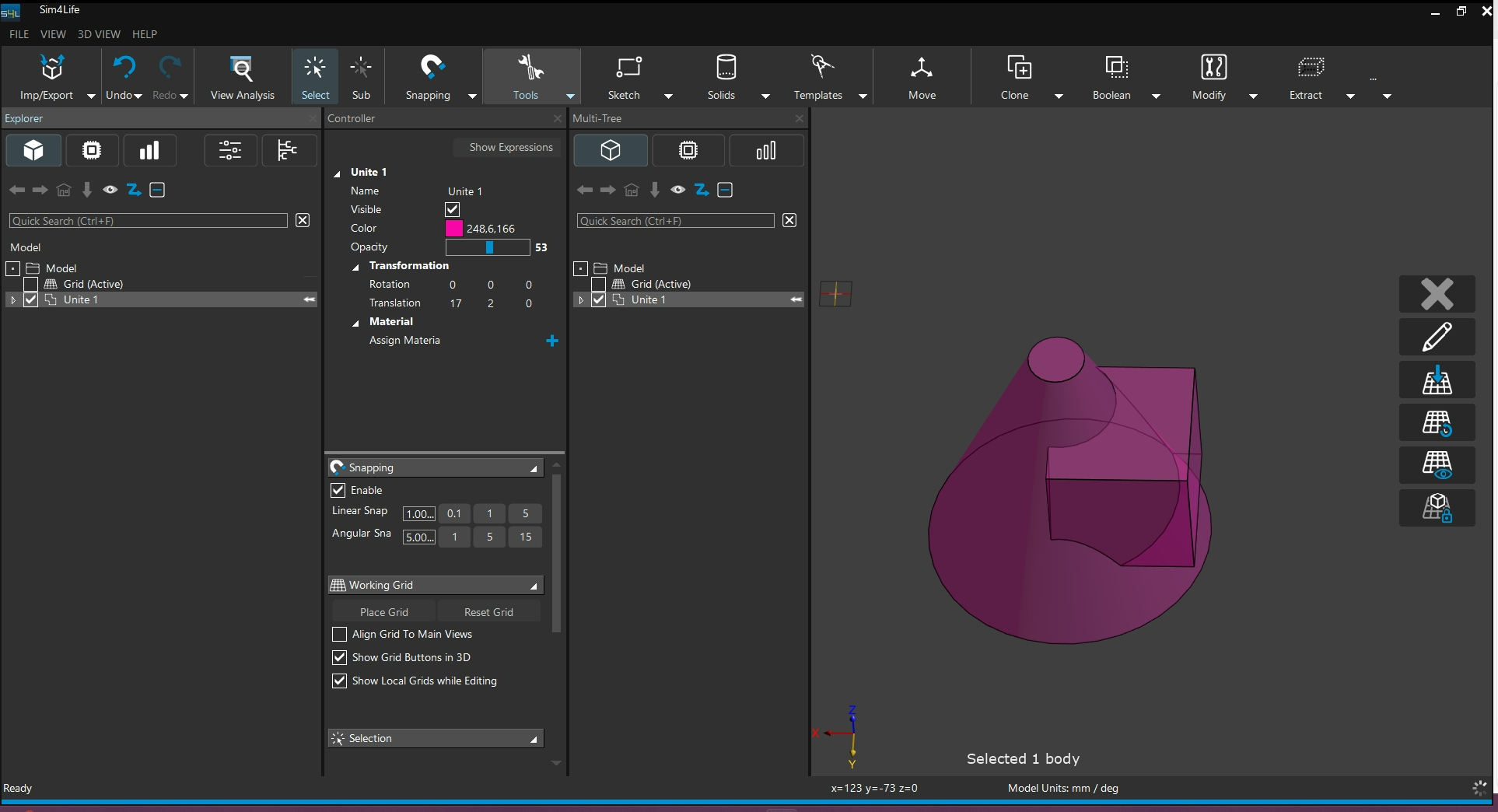
Task: Disable the snapping Enable checkbox
Action: [x=338, y=490]
